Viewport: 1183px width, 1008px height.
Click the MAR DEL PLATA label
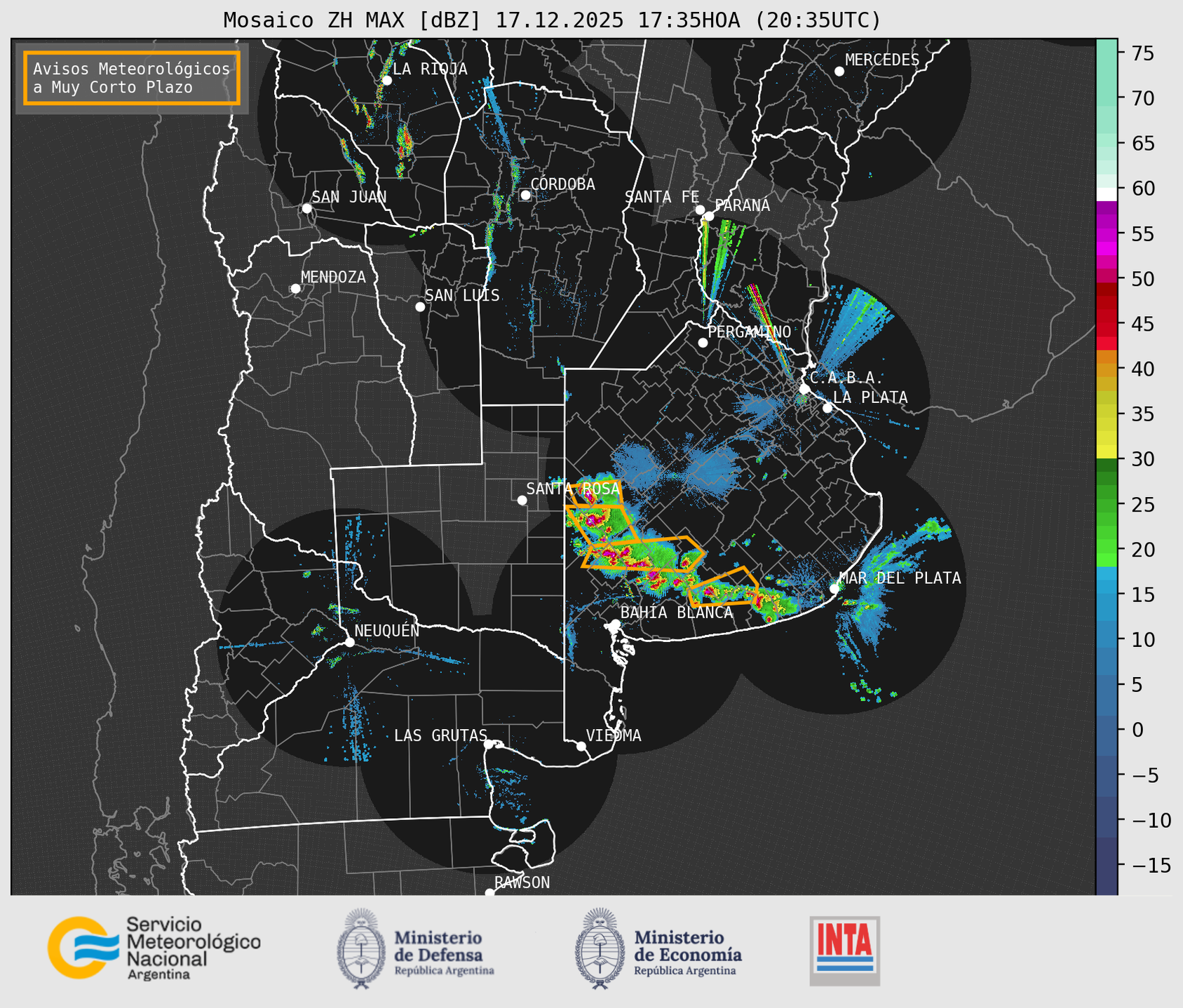coord(900,578)
